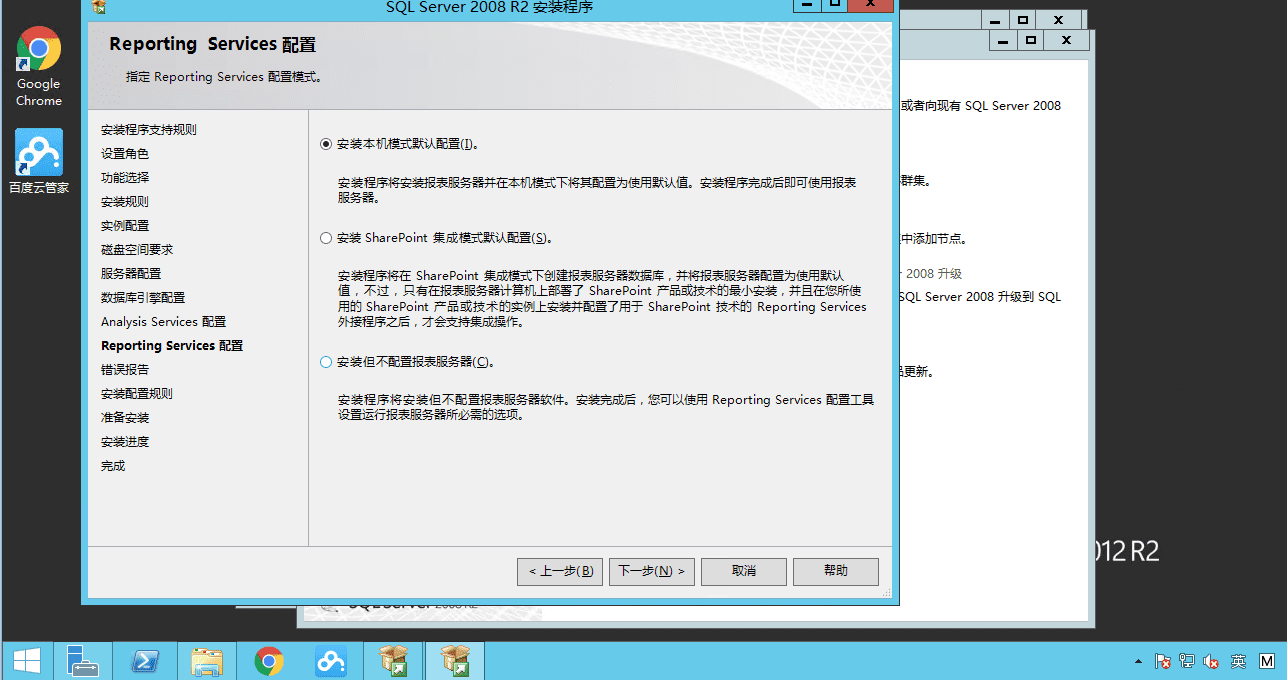Launch Server Manager from the taskbar
Viewport: 1287px width, 680px height.
click(x=83, y=660)
